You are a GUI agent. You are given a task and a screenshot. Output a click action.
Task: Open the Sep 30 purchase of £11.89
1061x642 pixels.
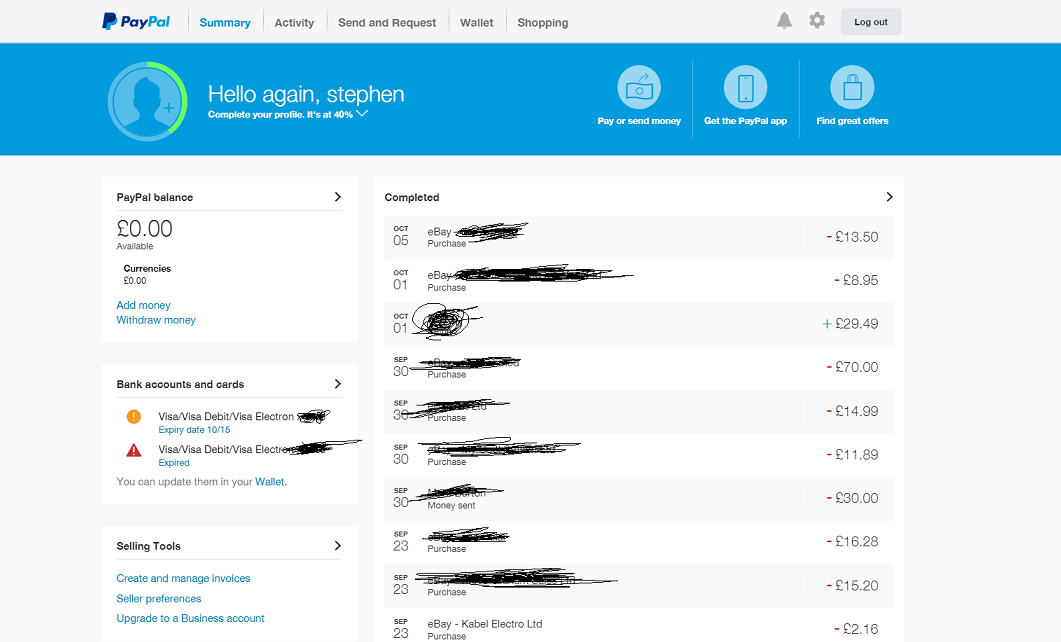coord(638,455)
